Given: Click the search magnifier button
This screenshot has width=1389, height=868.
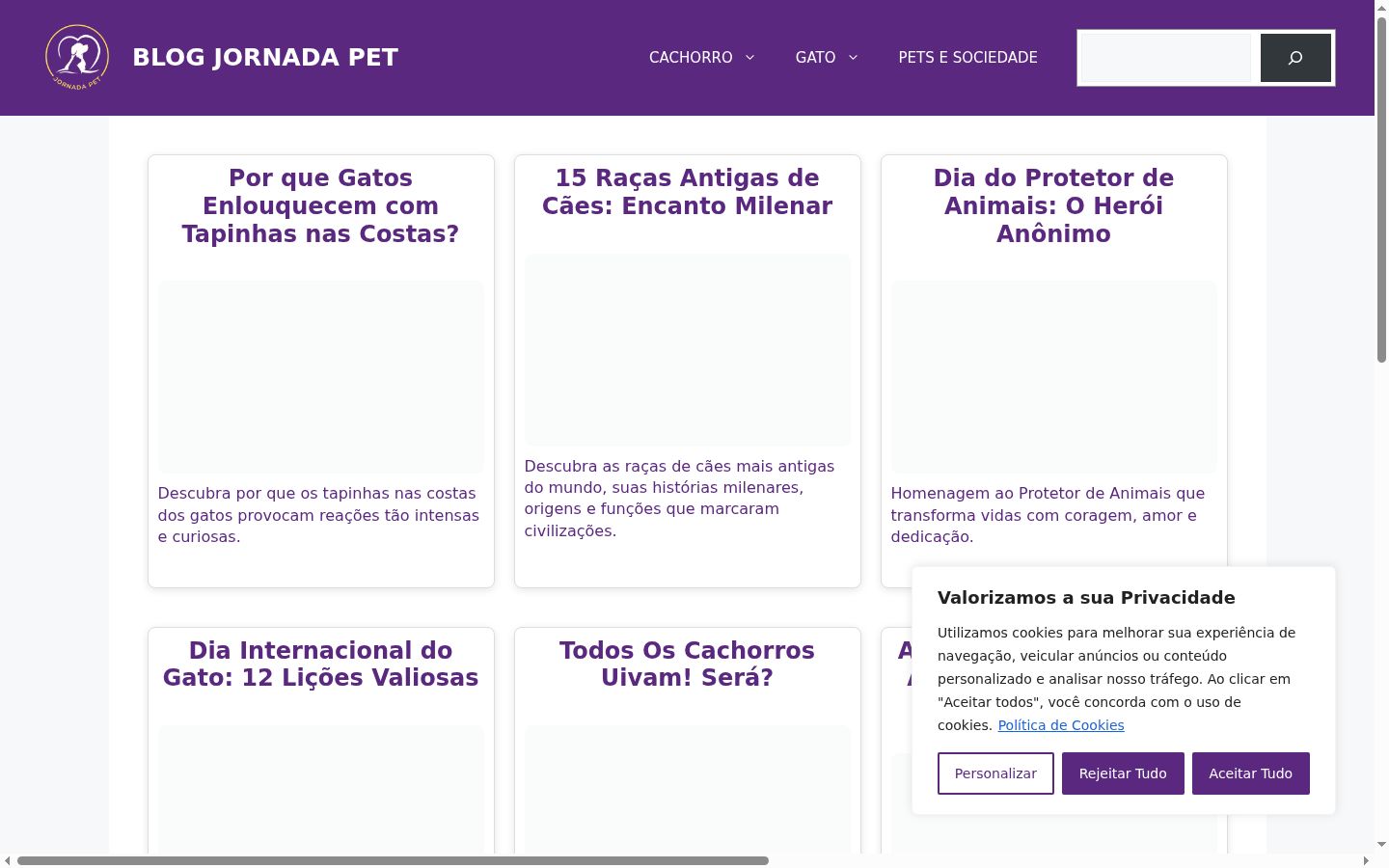Looking at the screenshot, I should click(x=1295, y=58).
